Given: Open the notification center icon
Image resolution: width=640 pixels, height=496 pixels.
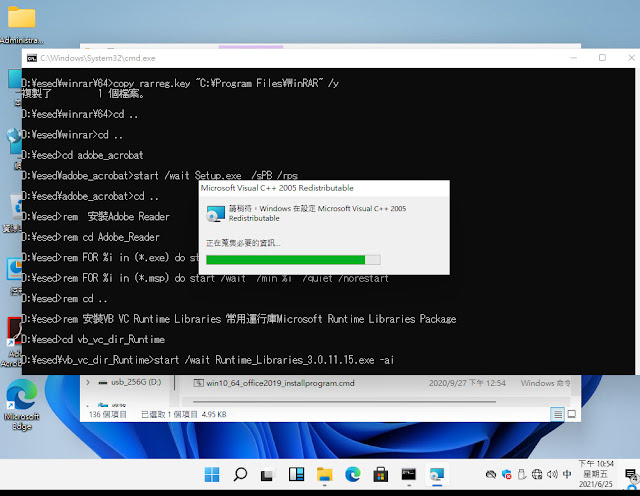Looking at the screenshot, I should (x=631, y=474).
